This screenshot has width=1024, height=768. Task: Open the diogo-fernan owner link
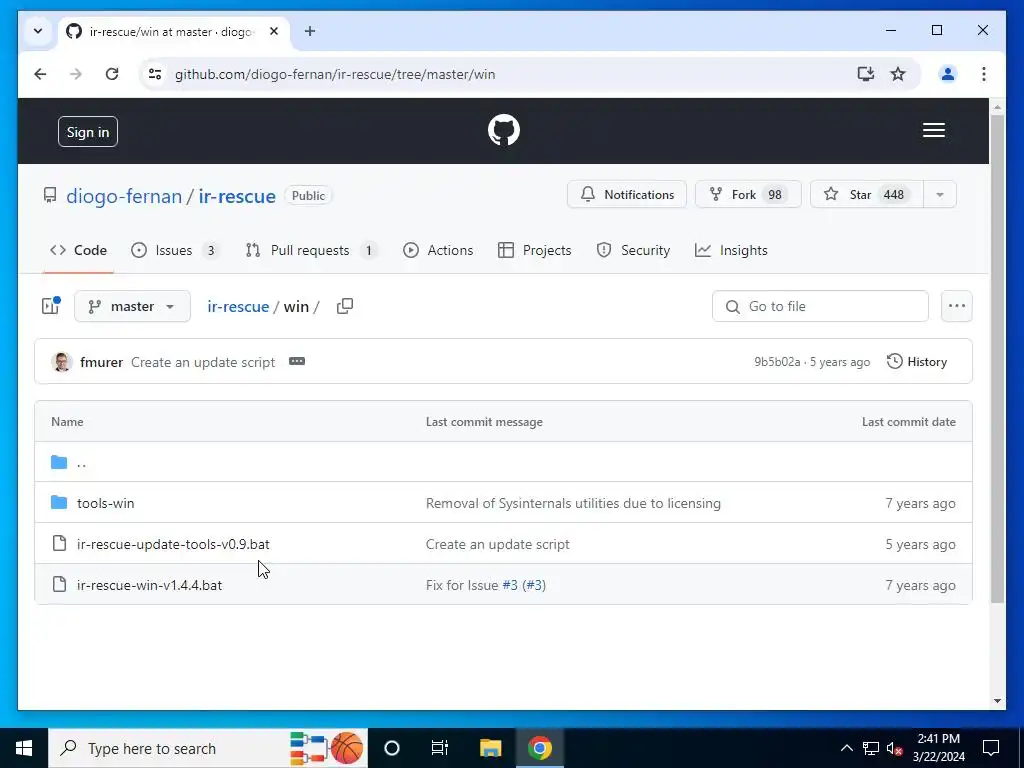click(x=124, y=196)
